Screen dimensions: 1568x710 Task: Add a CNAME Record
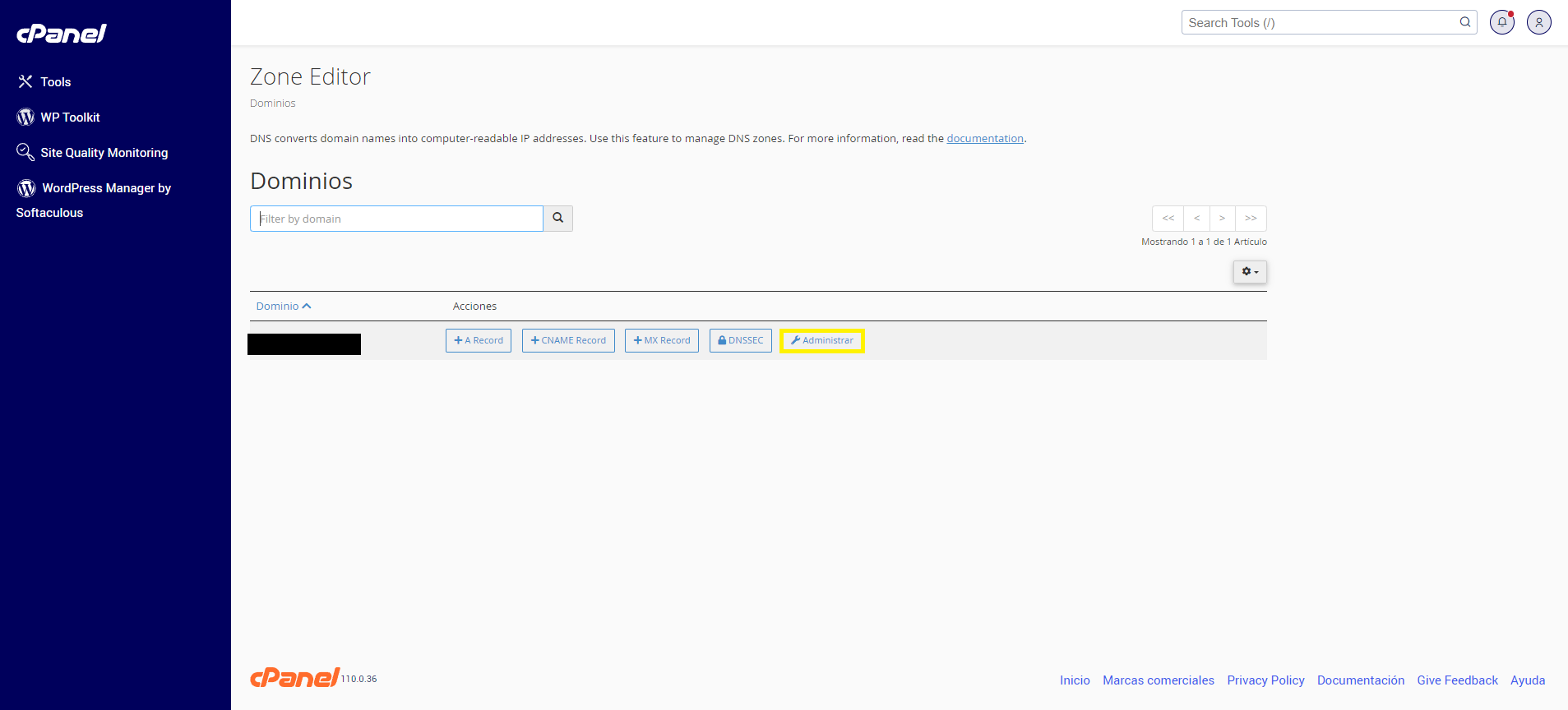pyautogui.click(x=568, y=340)
